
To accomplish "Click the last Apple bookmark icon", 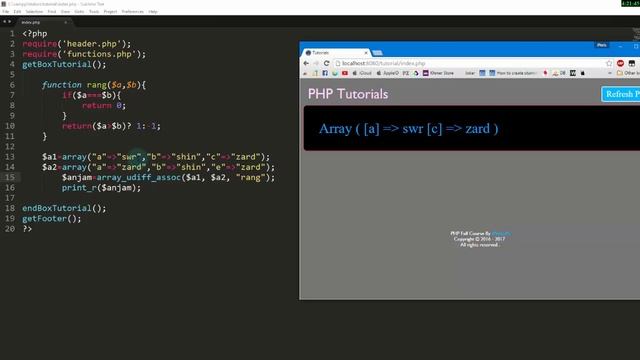I will click(x=583, y=73).
